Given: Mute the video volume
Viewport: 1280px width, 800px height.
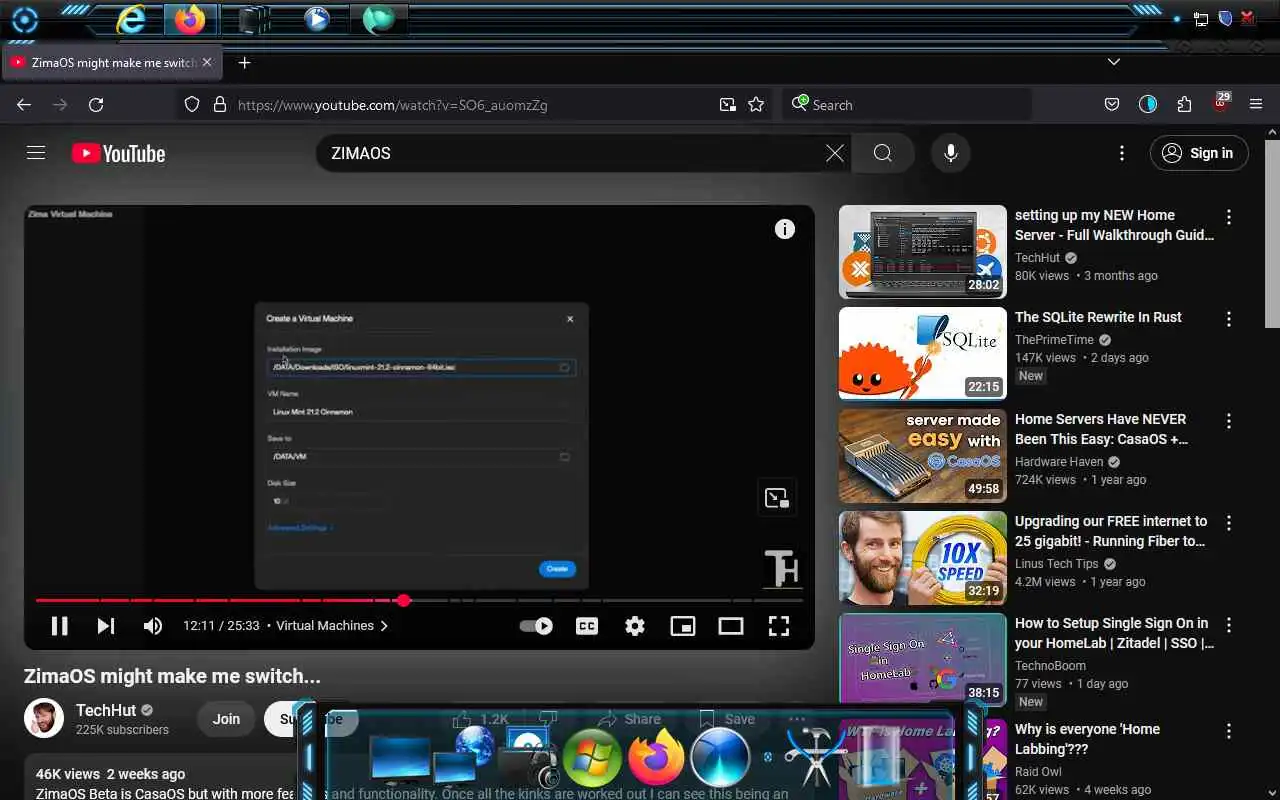Looking at the screenshot, I should pyautogui.click(x=153, y=626).
